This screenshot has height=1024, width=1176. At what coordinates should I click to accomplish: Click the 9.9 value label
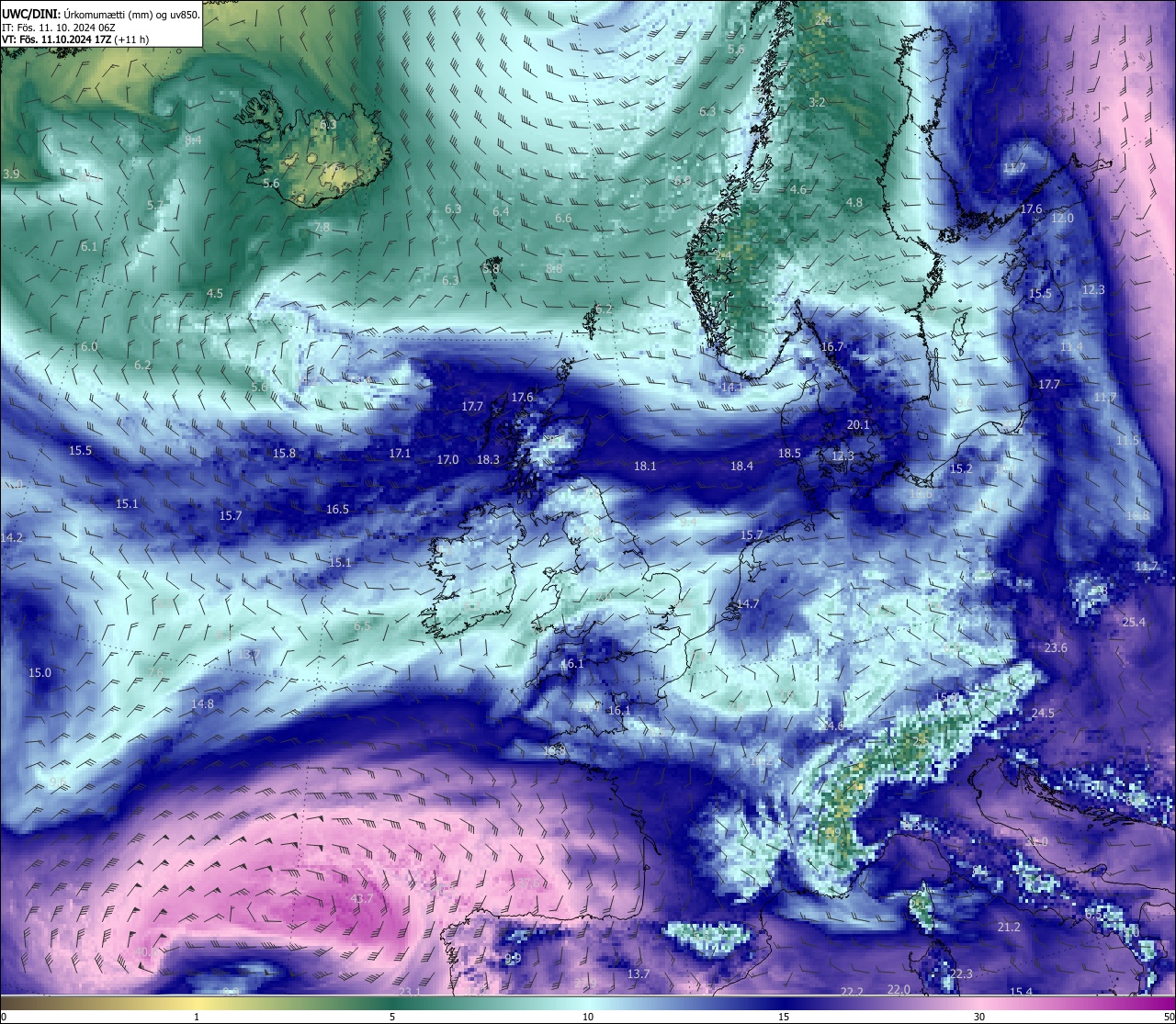pos(513,958)
